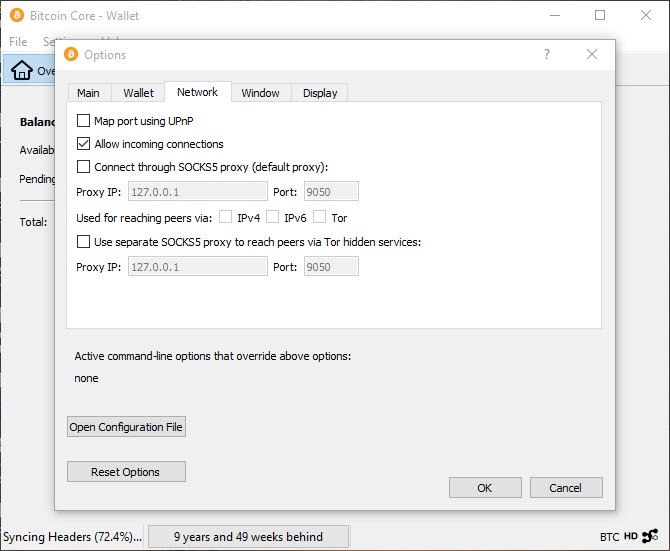Click the BTC unit selector in status bar
Screen dimensions: 670x551
pyautogui.click(x=609, y=536)
